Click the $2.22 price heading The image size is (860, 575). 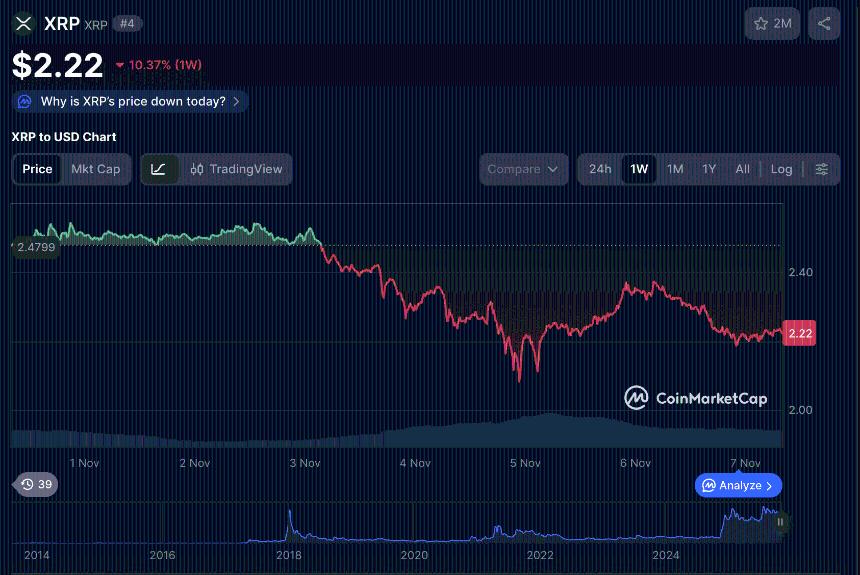coord(58,65)
